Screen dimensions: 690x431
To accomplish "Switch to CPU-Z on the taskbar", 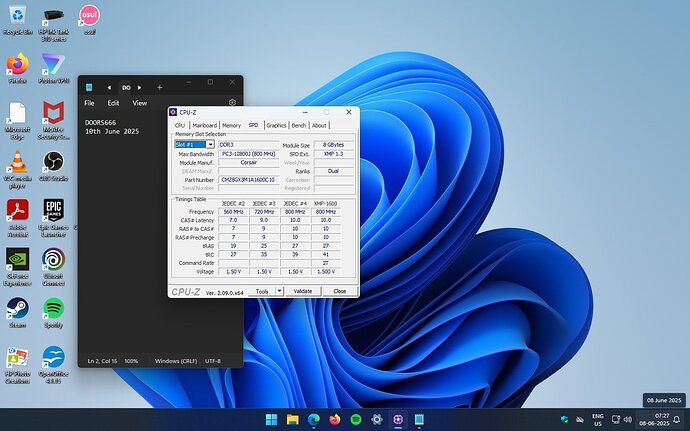I will tap(398, 420).
